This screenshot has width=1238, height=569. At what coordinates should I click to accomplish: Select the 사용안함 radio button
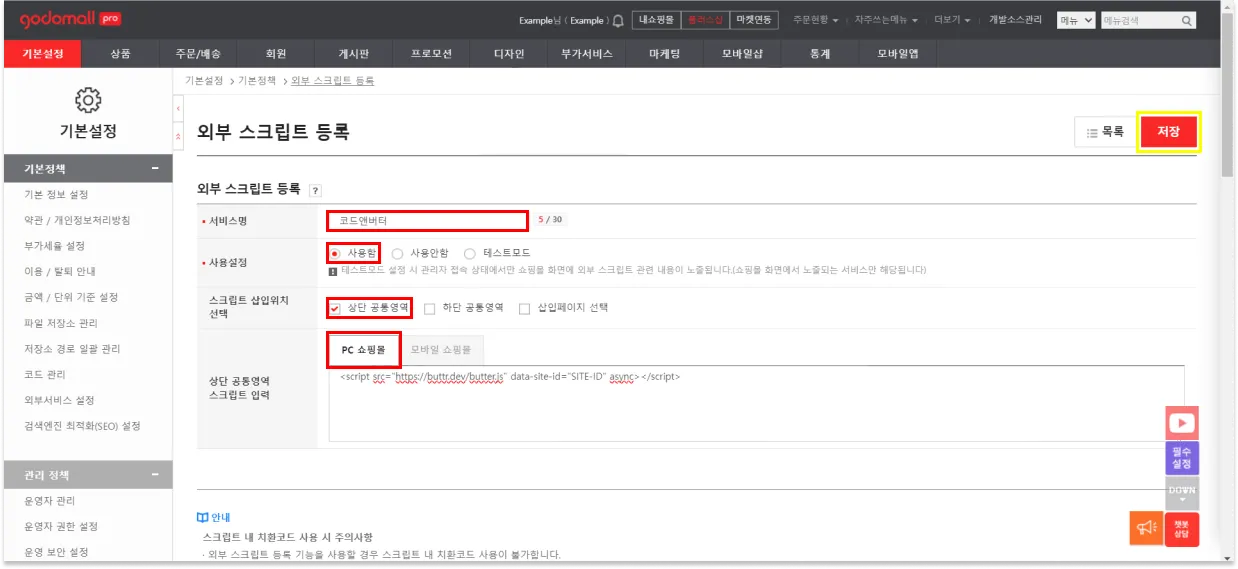[397, 254]
